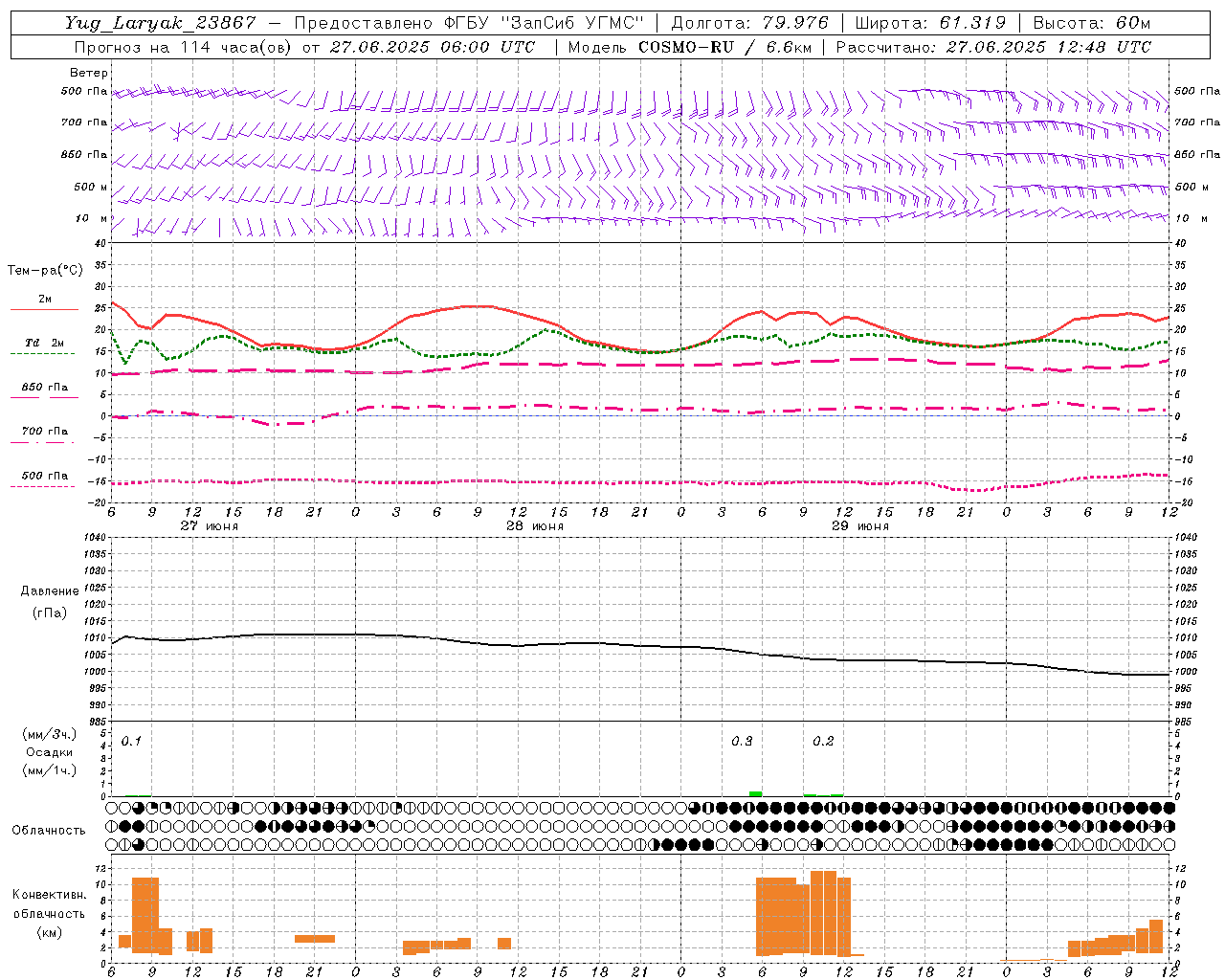
Task: Click the 27 июня date label
Action: 210,526
